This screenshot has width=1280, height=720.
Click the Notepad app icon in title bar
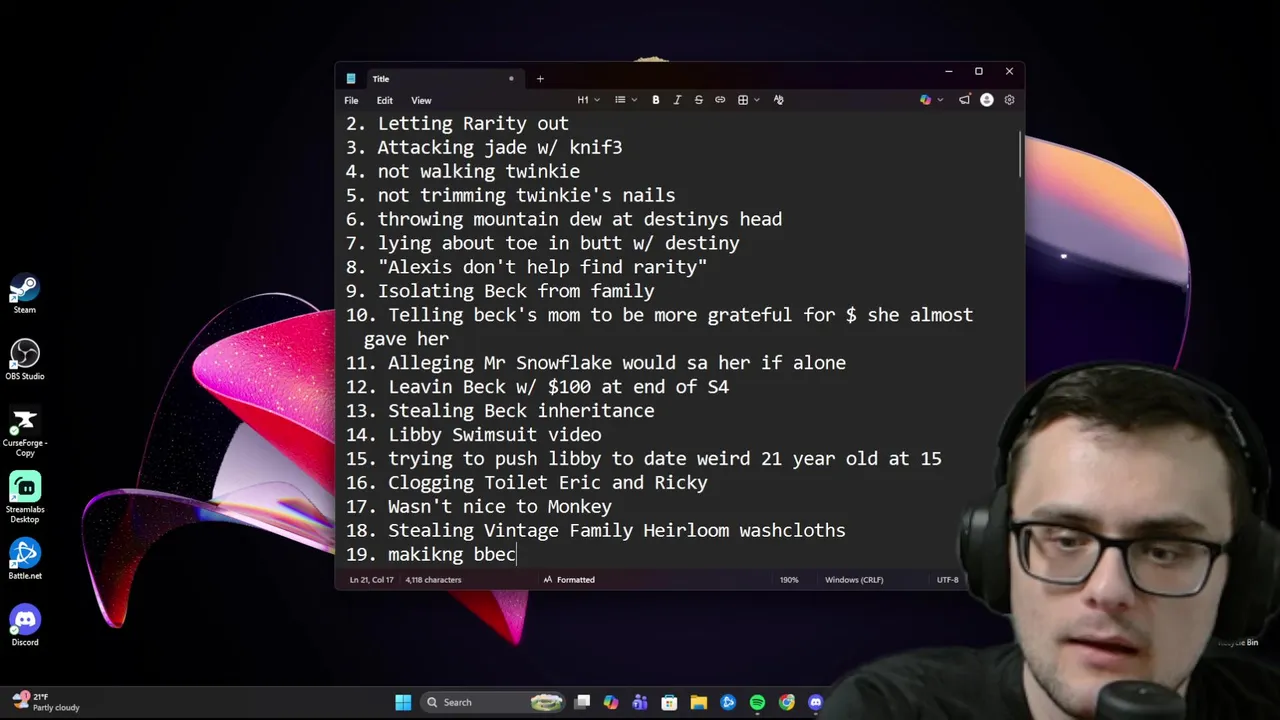(x=351, y=78)
